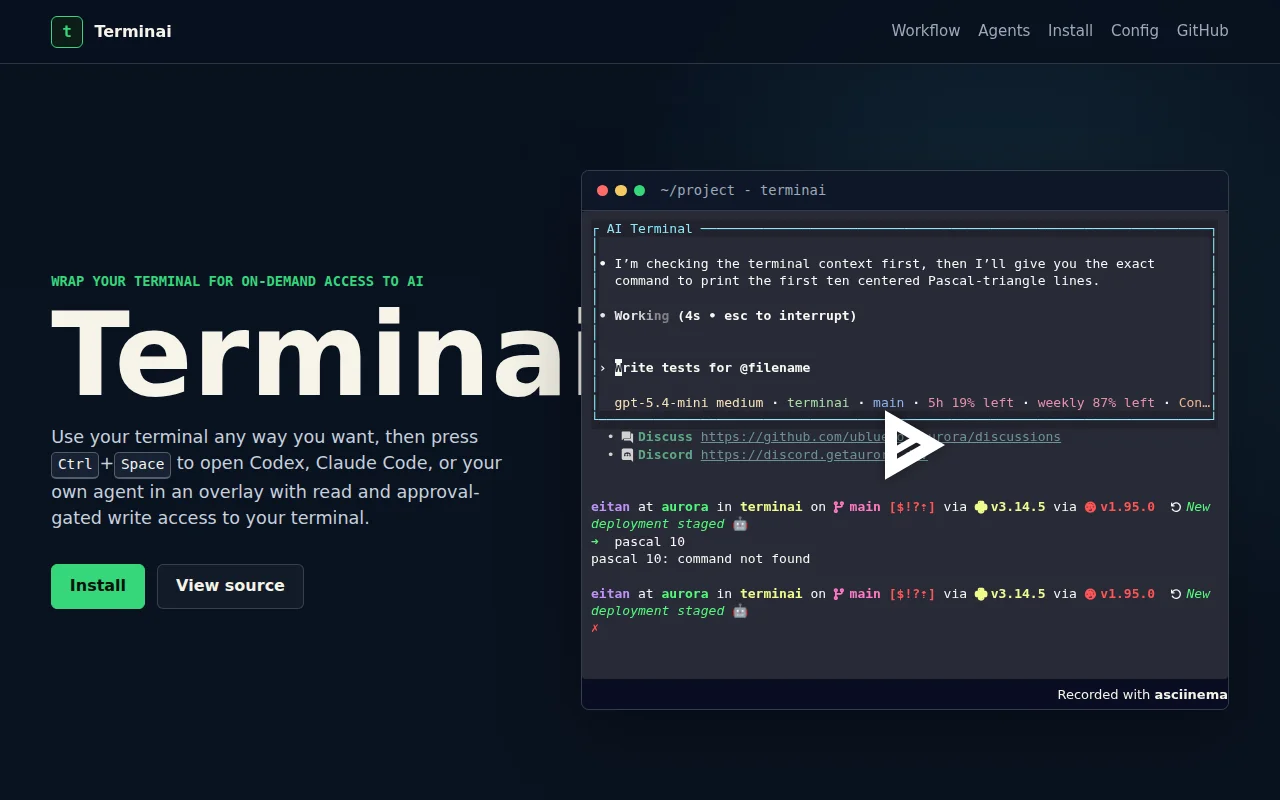Click 'Write tests for @filename' prompt line

click(712, 368)
